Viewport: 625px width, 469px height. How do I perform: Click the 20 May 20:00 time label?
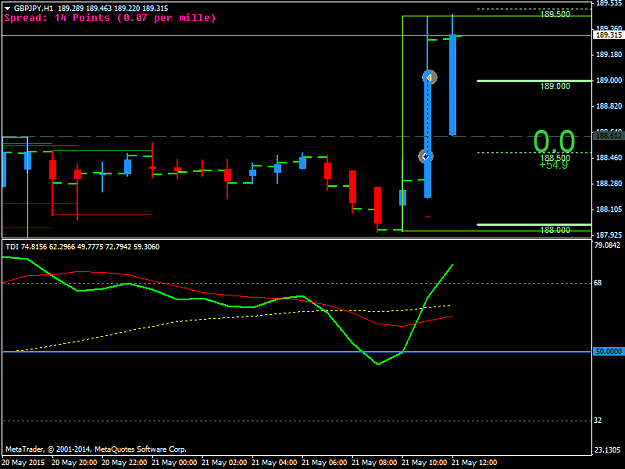[74, 463]
